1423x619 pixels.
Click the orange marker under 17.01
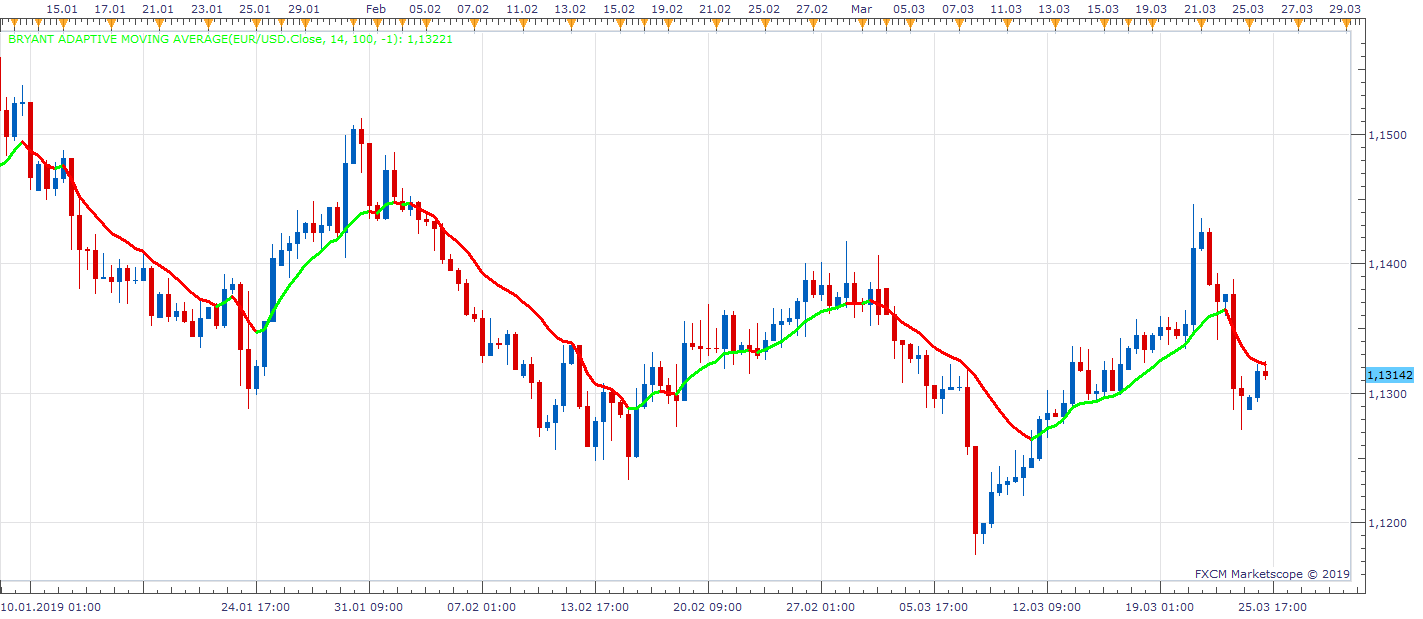pos(110,23)
